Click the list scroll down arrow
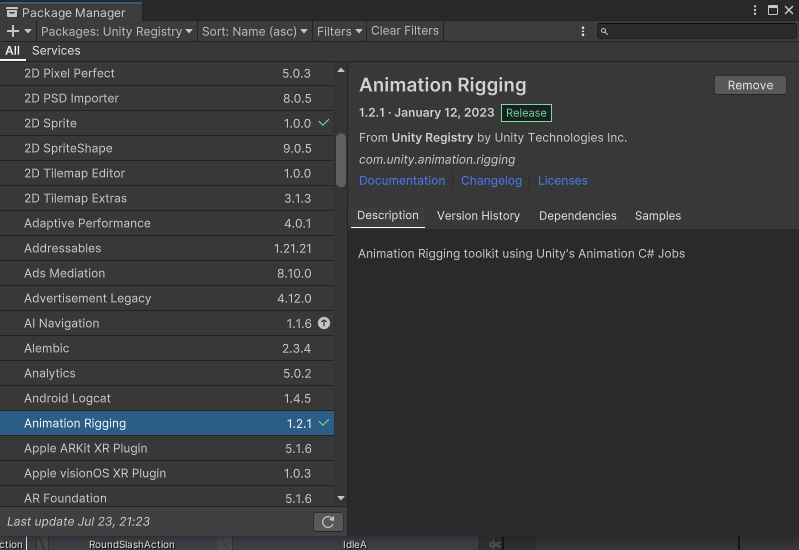799x550 pixels. (x=341, y=498)
